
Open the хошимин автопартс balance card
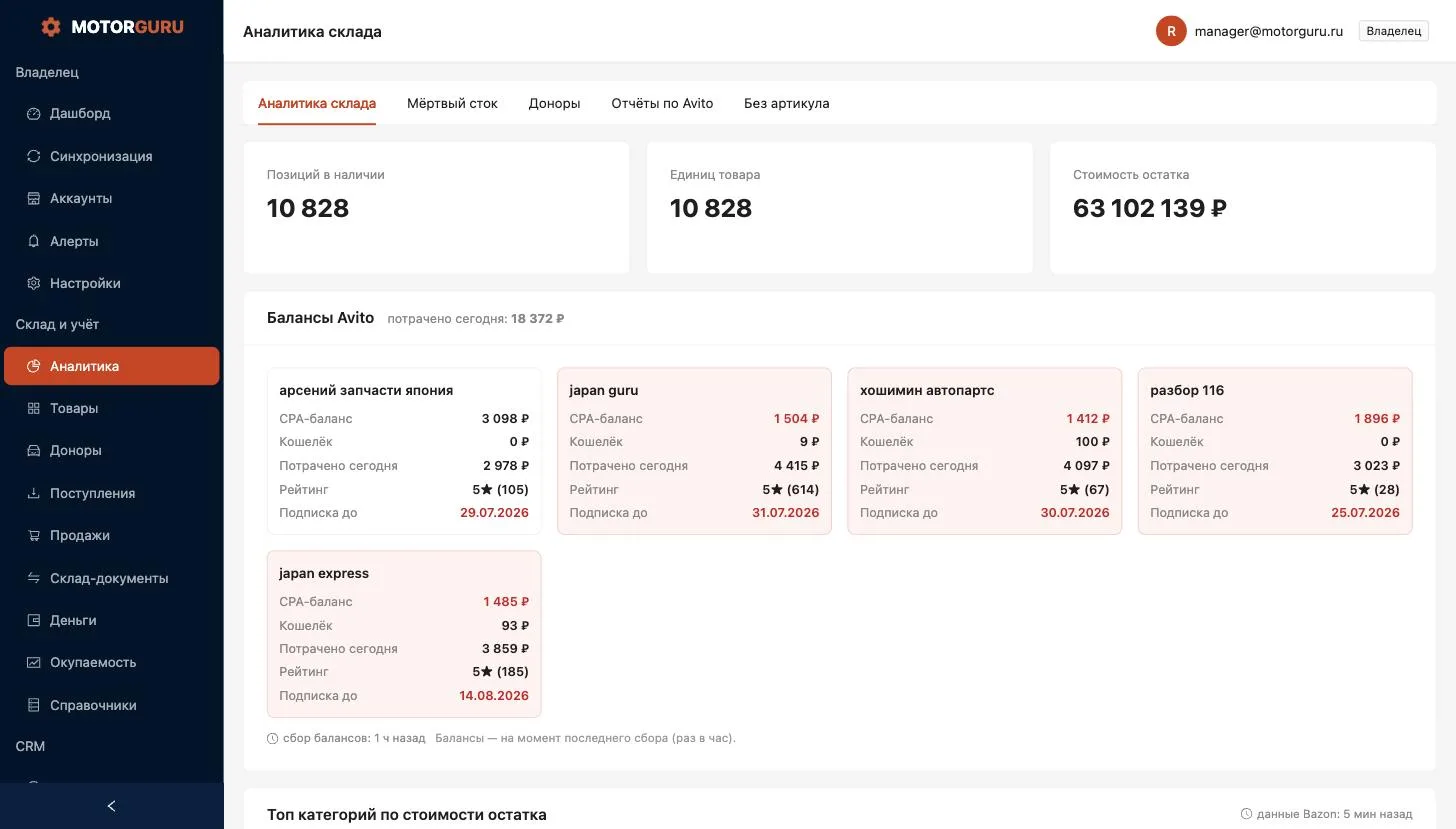point(985,451)
